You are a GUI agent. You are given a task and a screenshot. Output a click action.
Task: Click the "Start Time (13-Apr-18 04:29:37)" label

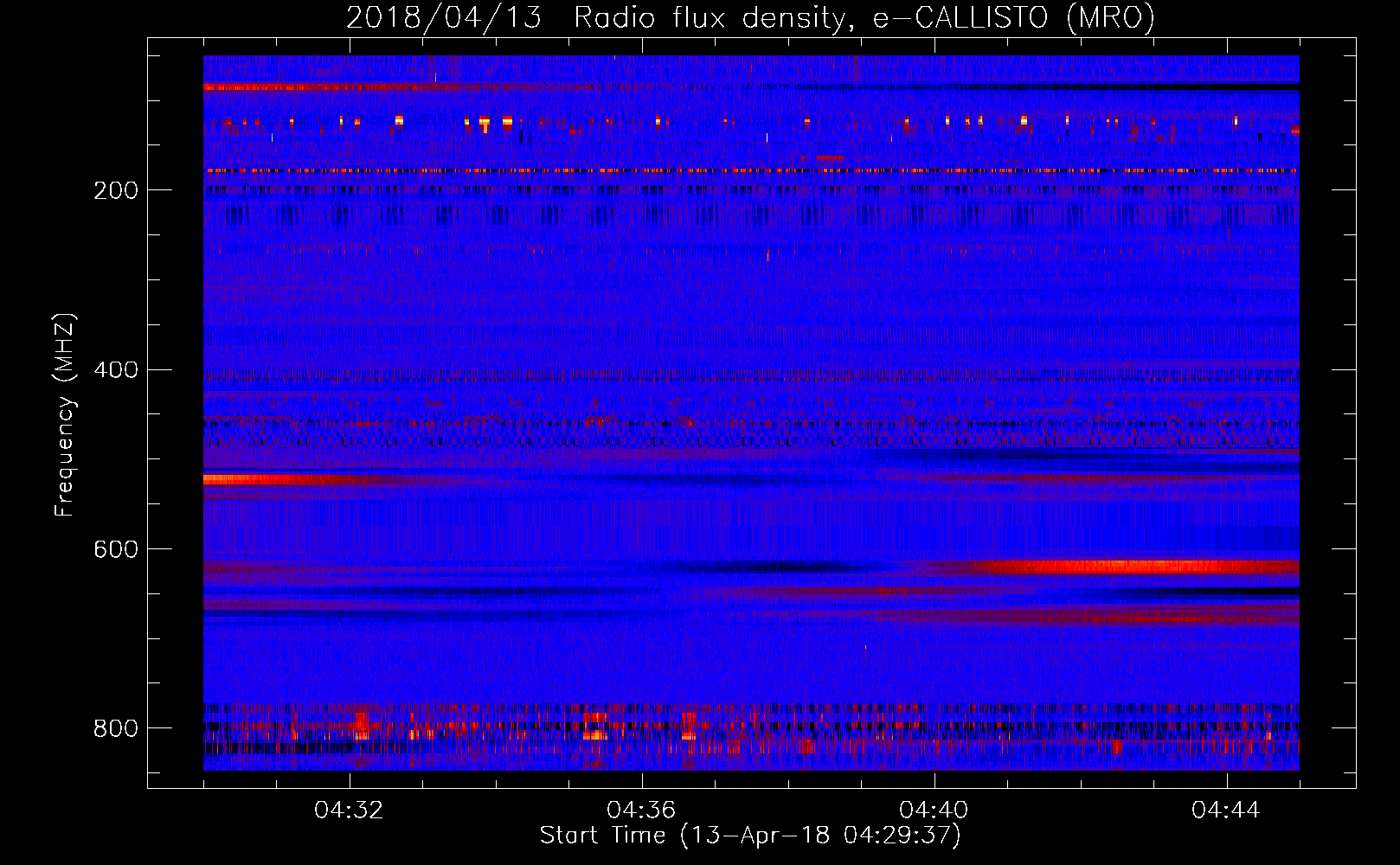pyautogui.click(x=750, y=836)
